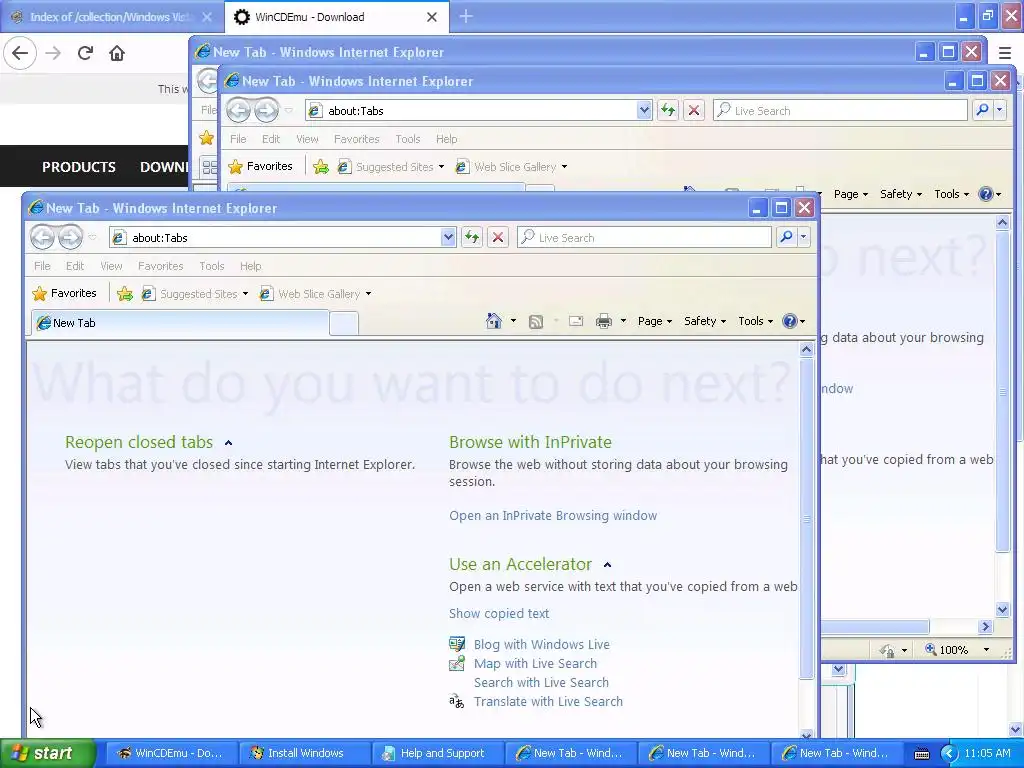Select New Tab tab in front IE window
This screenshot has height=768, width=1024.
click(x=180, y=323)
